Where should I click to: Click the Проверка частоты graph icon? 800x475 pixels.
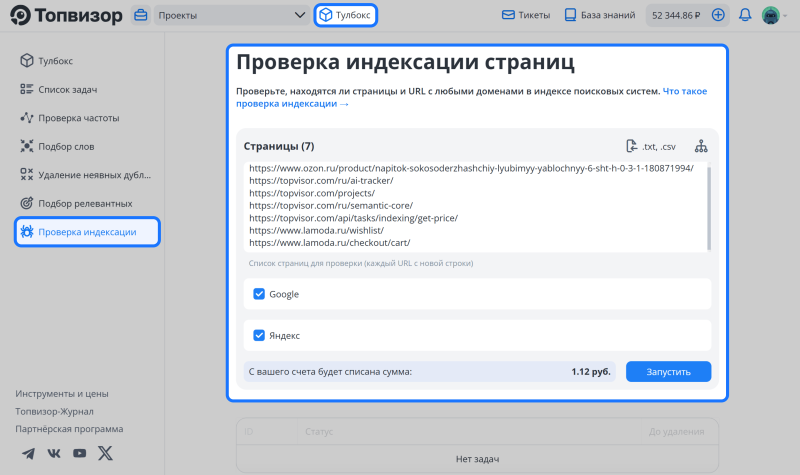click(x=27, y=118)
